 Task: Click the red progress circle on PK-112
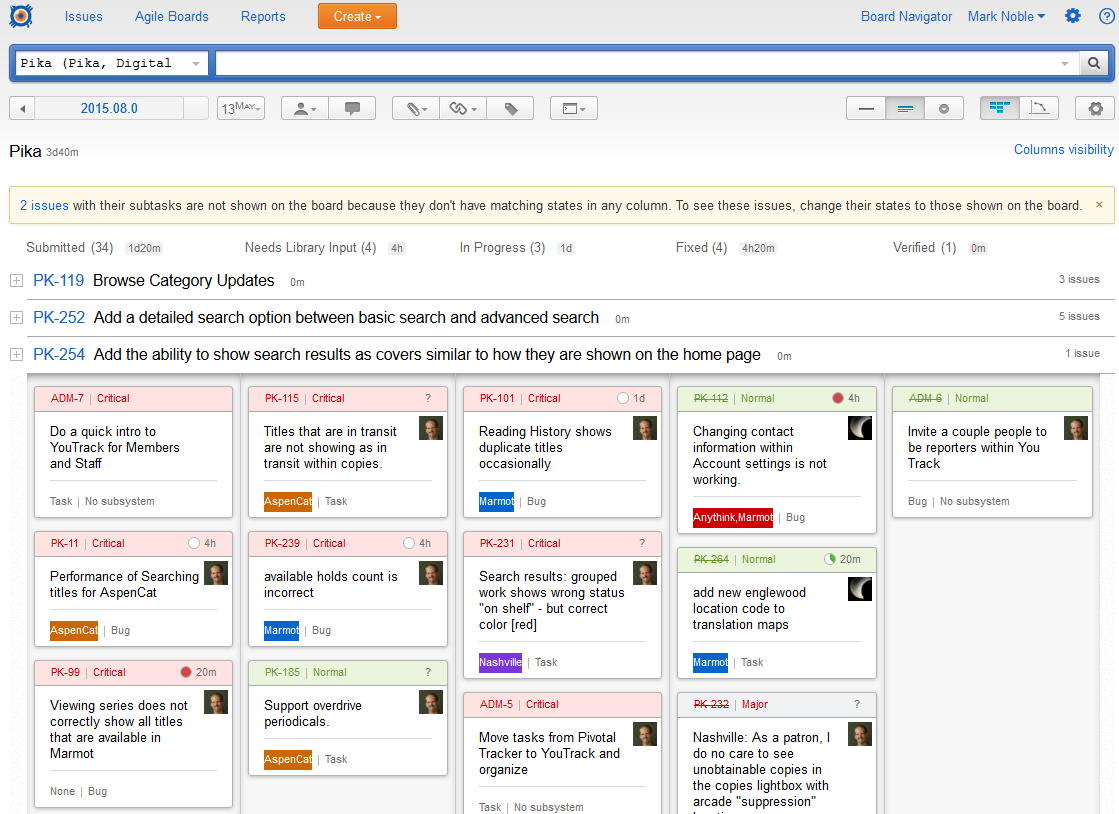[x=838, y=398]
